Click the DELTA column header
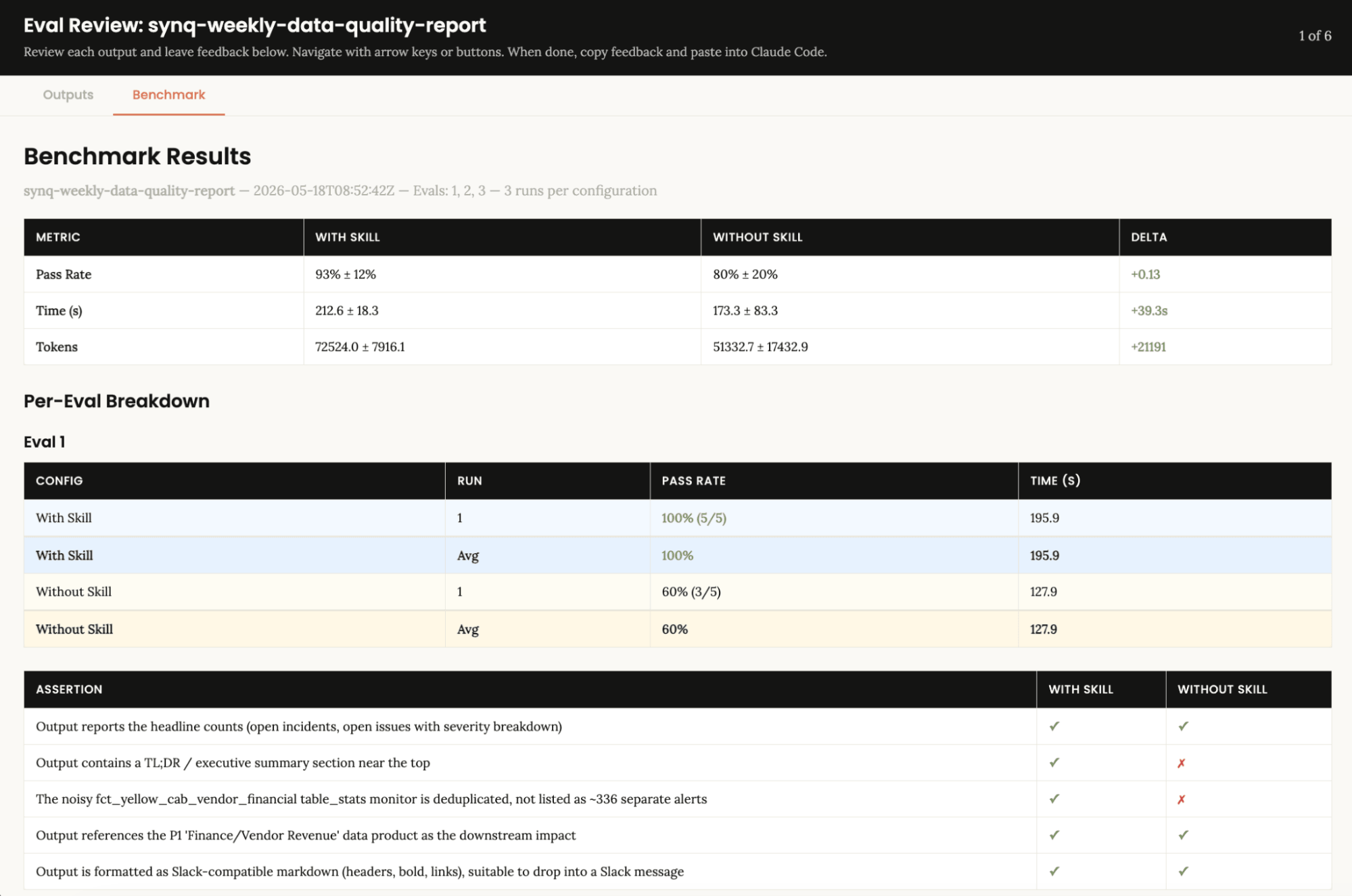Image resolution: width=1352 pixels, height=896 pixels. pyautogui.click(x=1148, y=237)
